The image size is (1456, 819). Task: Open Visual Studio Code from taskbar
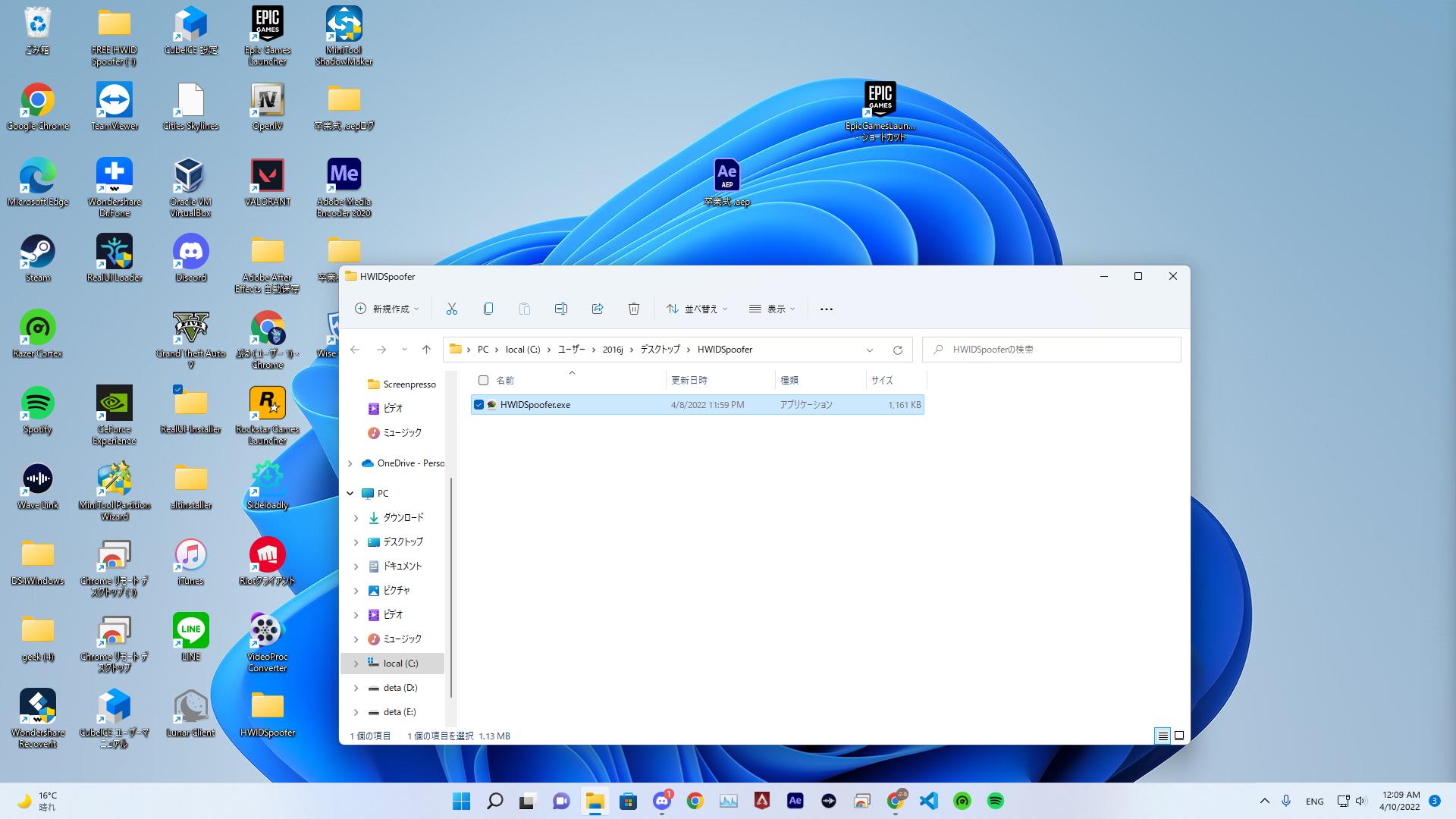click(929, 801)
